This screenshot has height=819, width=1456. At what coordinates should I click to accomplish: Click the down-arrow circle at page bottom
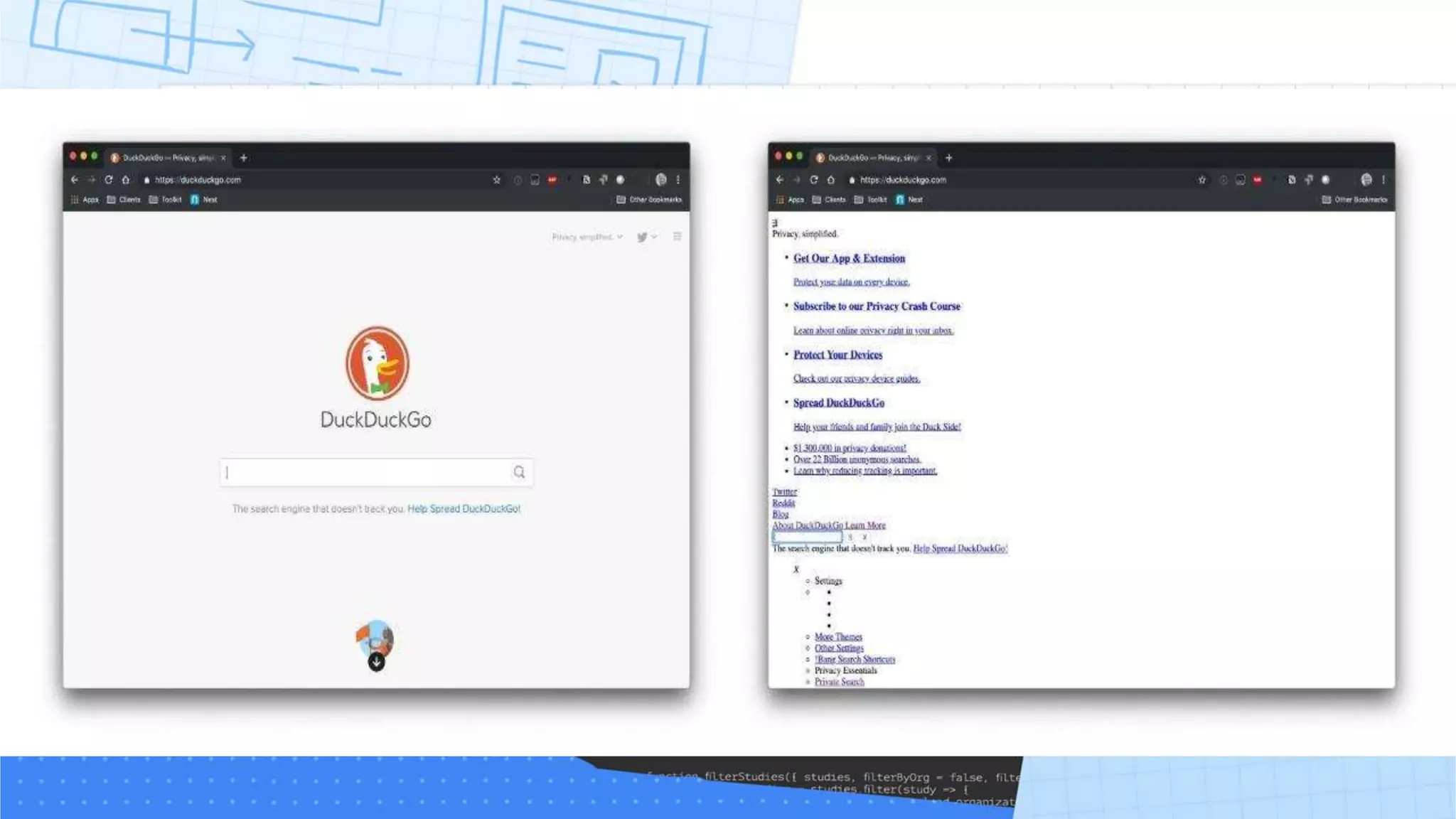(x=376, y=662)
